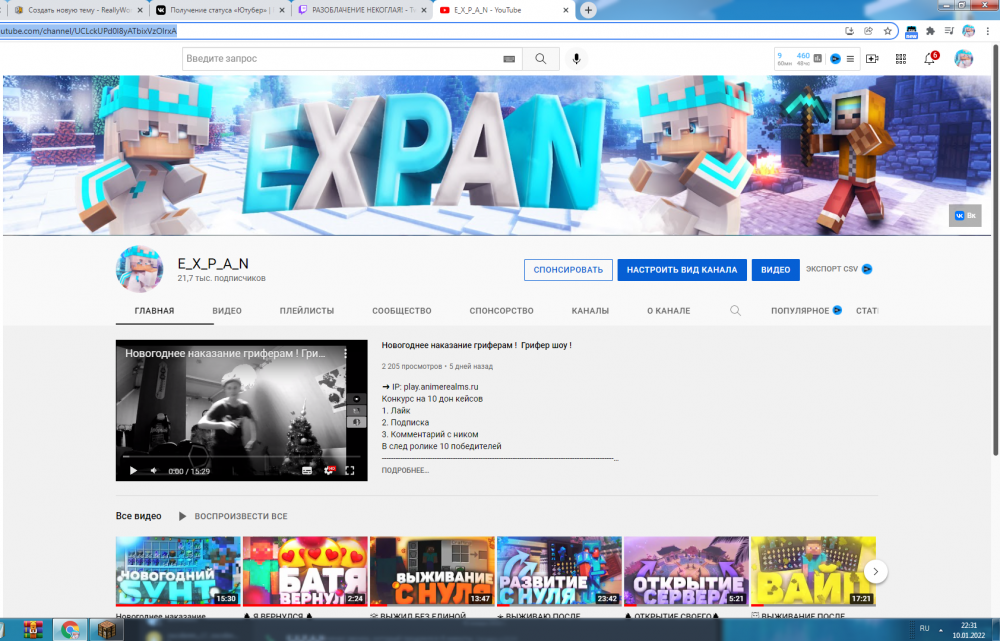
Task: Mute the featured video player
Action: pos(154,471)
